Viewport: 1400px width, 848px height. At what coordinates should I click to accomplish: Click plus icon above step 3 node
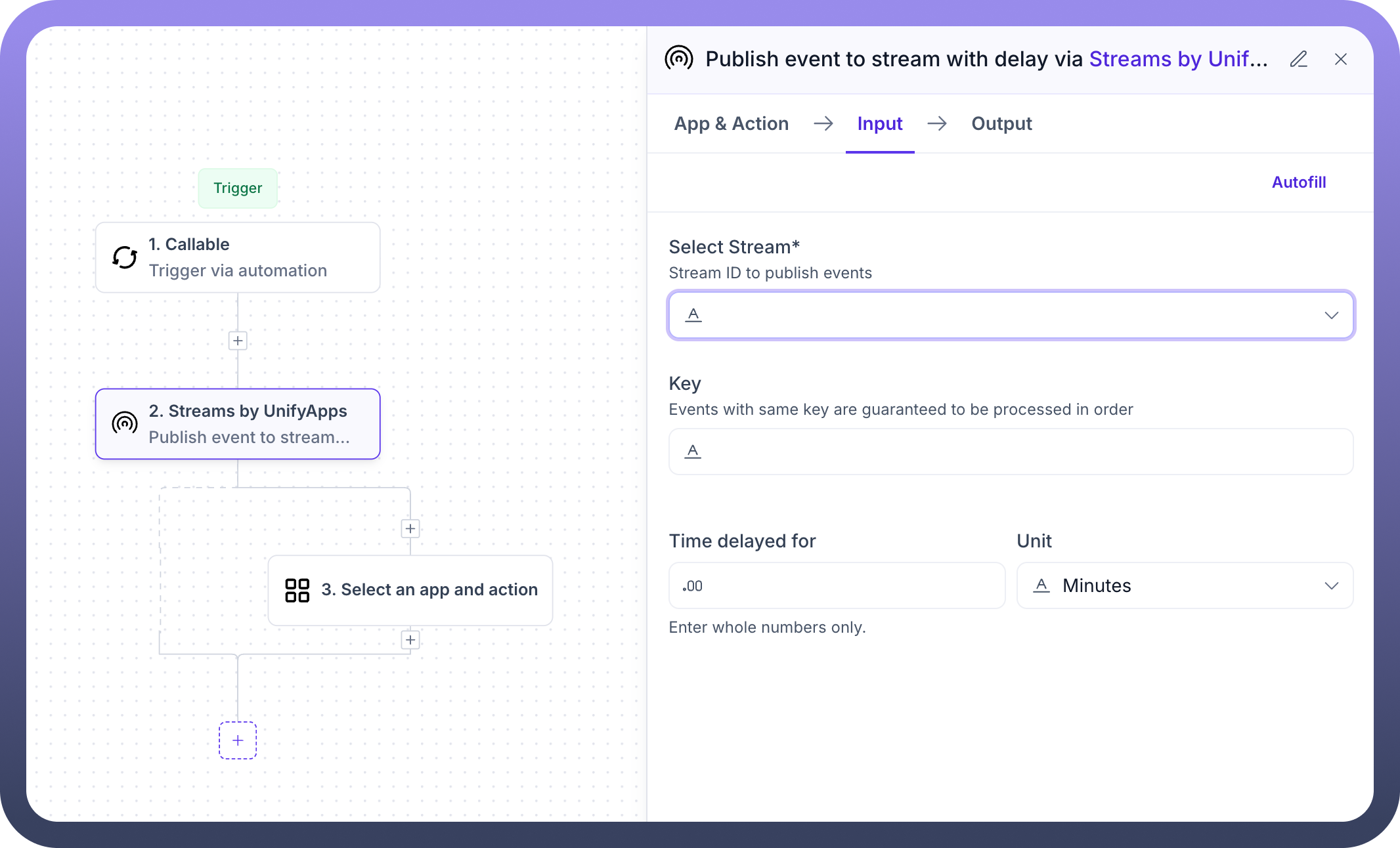click(410, 529)
